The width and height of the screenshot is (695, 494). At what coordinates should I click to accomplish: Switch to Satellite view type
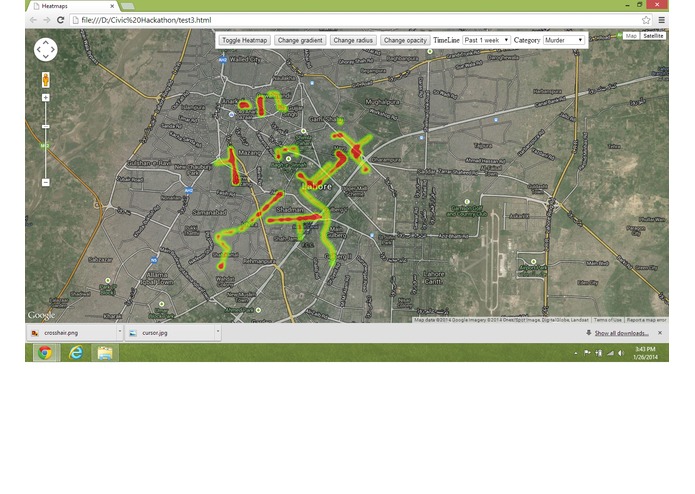pos(653,36)
